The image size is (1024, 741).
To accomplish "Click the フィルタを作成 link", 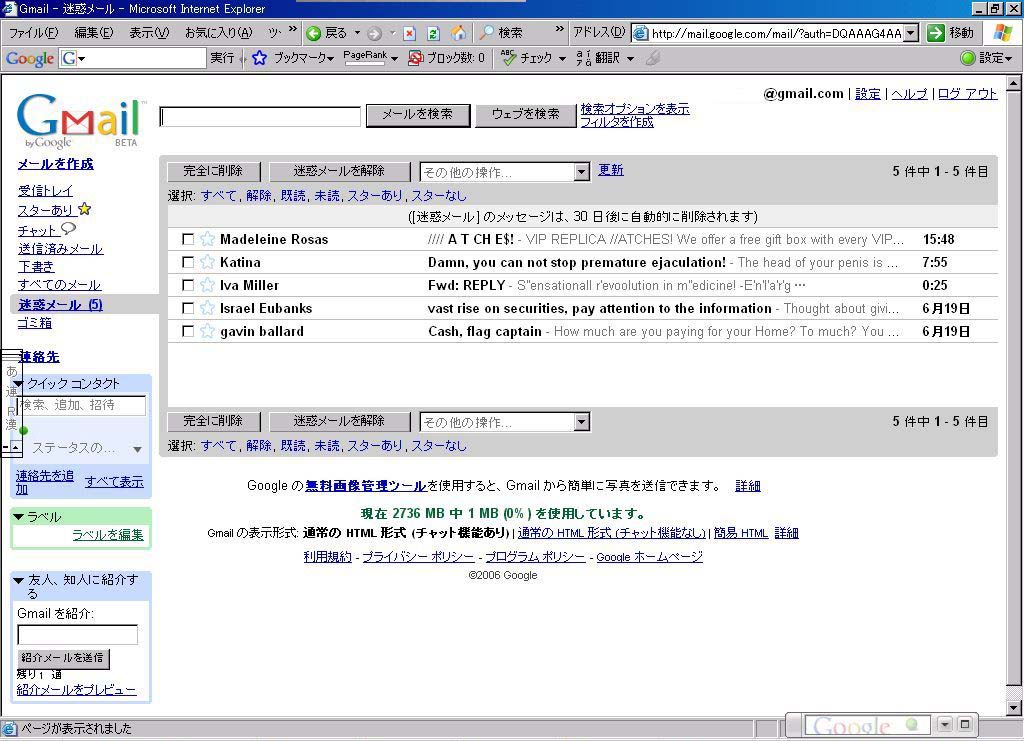I will tap(616, 122).
